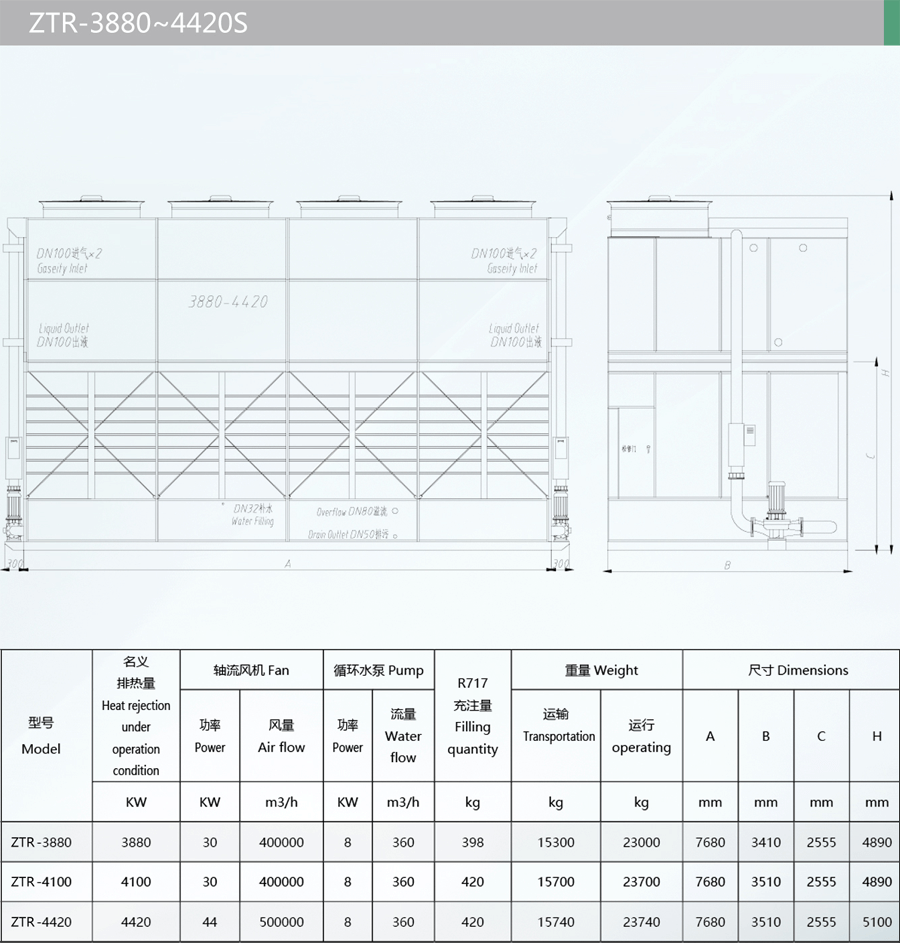
Task: Click the green block in top-right corner
Action: [x=891, y=22]
